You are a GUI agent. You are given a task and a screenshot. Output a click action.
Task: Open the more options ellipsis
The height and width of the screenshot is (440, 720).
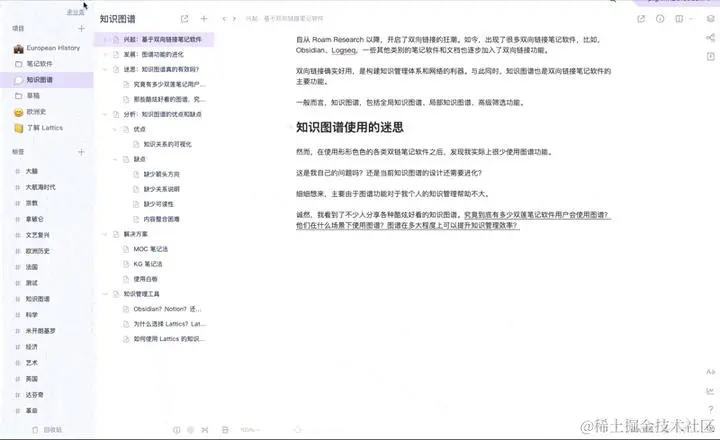click(692, 19)
